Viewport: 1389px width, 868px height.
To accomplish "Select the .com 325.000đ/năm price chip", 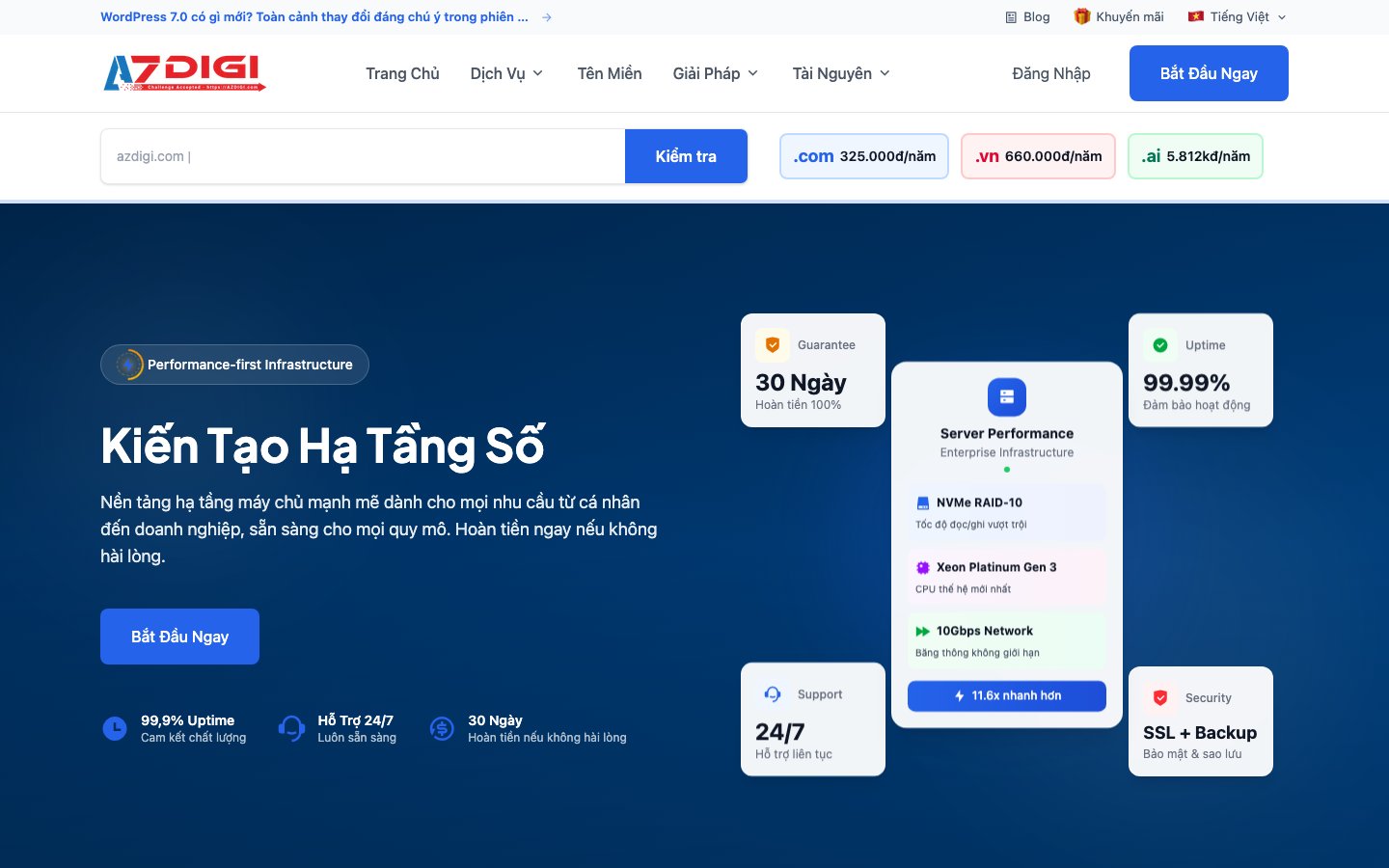I will [x=864, y=156].
